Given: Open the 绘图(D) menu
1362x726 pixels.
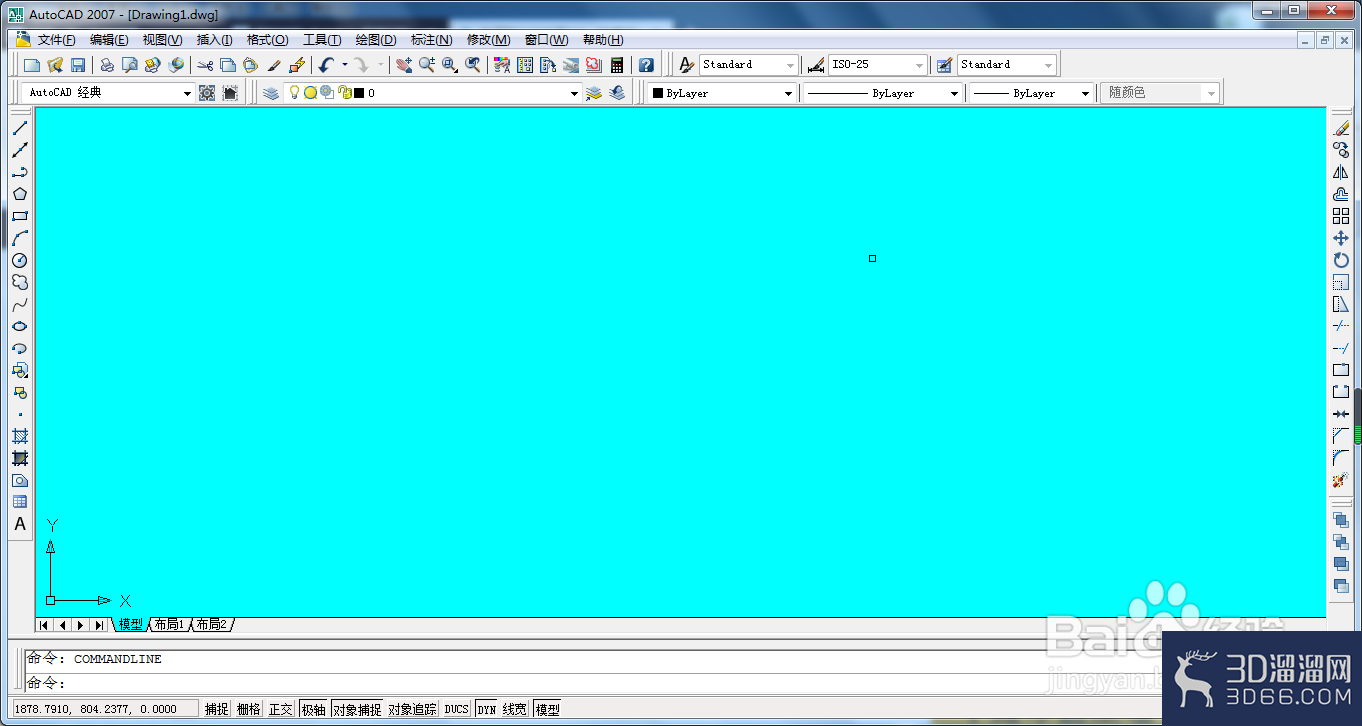Looking at the screenshot, I should tap(376, 40).
